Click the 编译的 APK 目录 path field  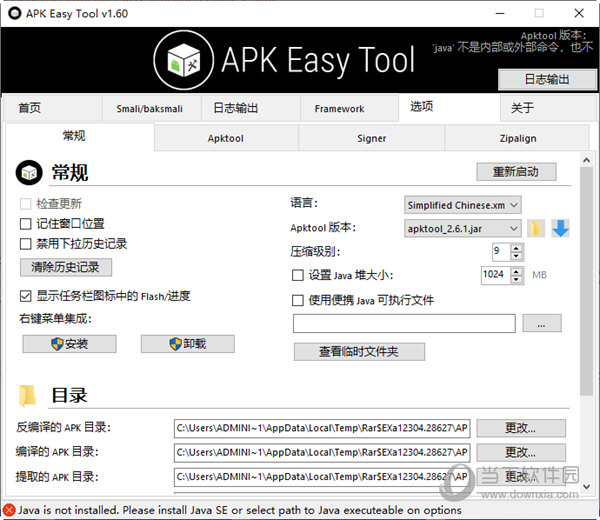(322, 453)
